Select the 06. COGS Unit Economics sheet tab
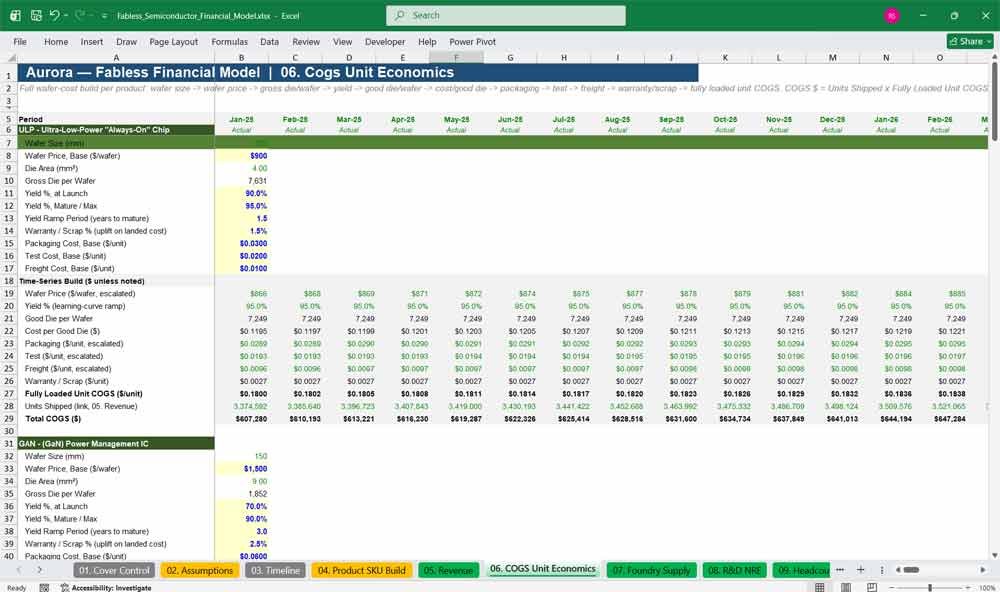Image resolution: width=1000 pixels, height=592 pixels. 543,569
